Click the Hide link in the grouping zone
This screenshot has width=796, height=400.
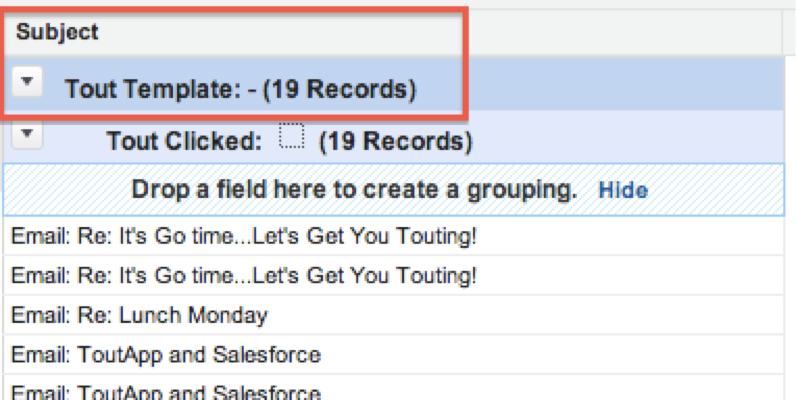(622, 190)
